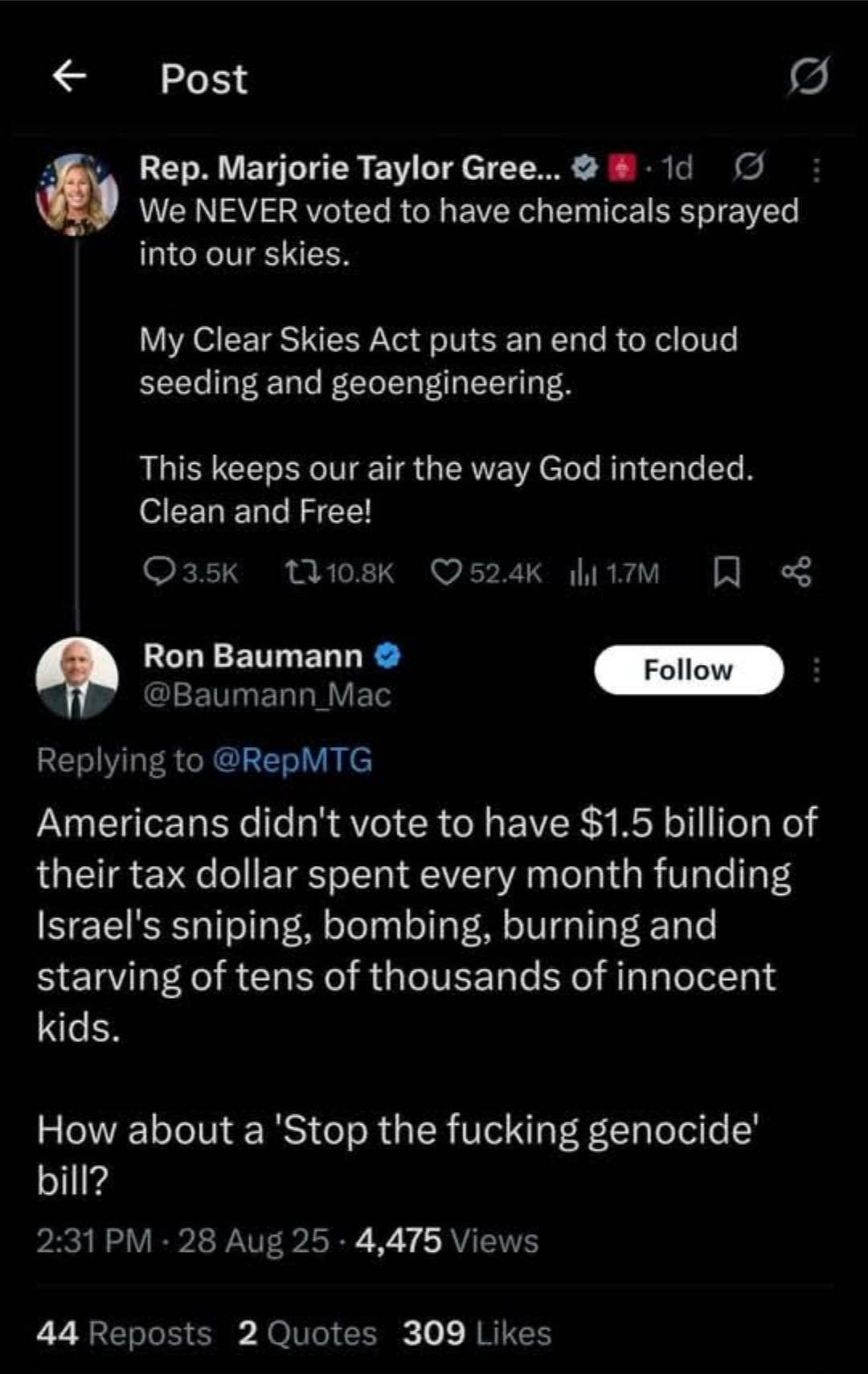The width and height of the screenshot is (868, 1374).
Task: Like the post with 52.4K likes
Action: point(487,572)
